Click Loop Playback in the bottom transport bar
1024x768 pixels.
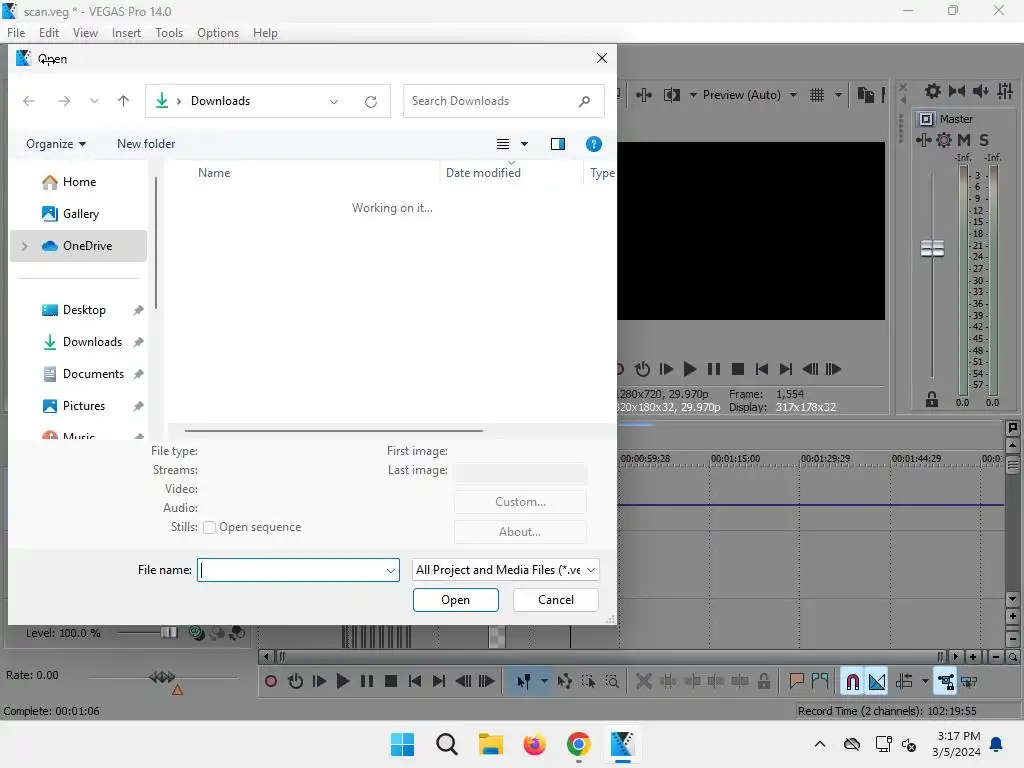tap(295, 681)
